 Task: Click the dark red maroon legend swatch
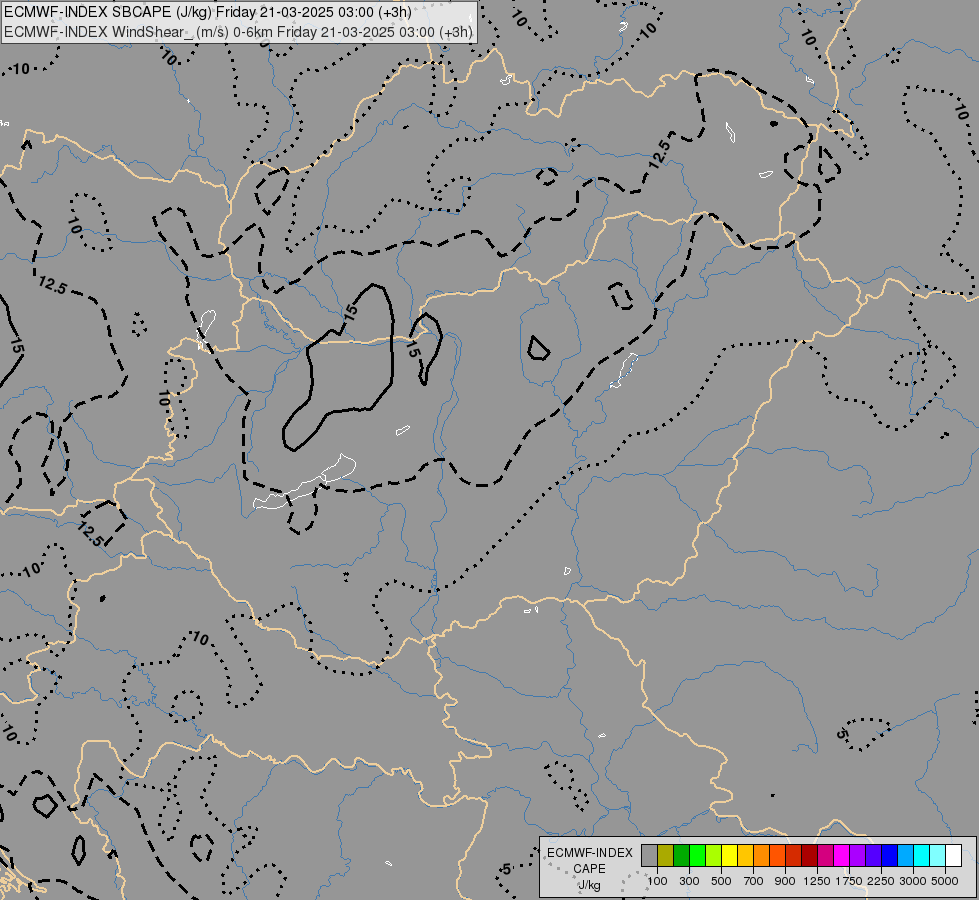pyautogui.click(x=810, y=856)
